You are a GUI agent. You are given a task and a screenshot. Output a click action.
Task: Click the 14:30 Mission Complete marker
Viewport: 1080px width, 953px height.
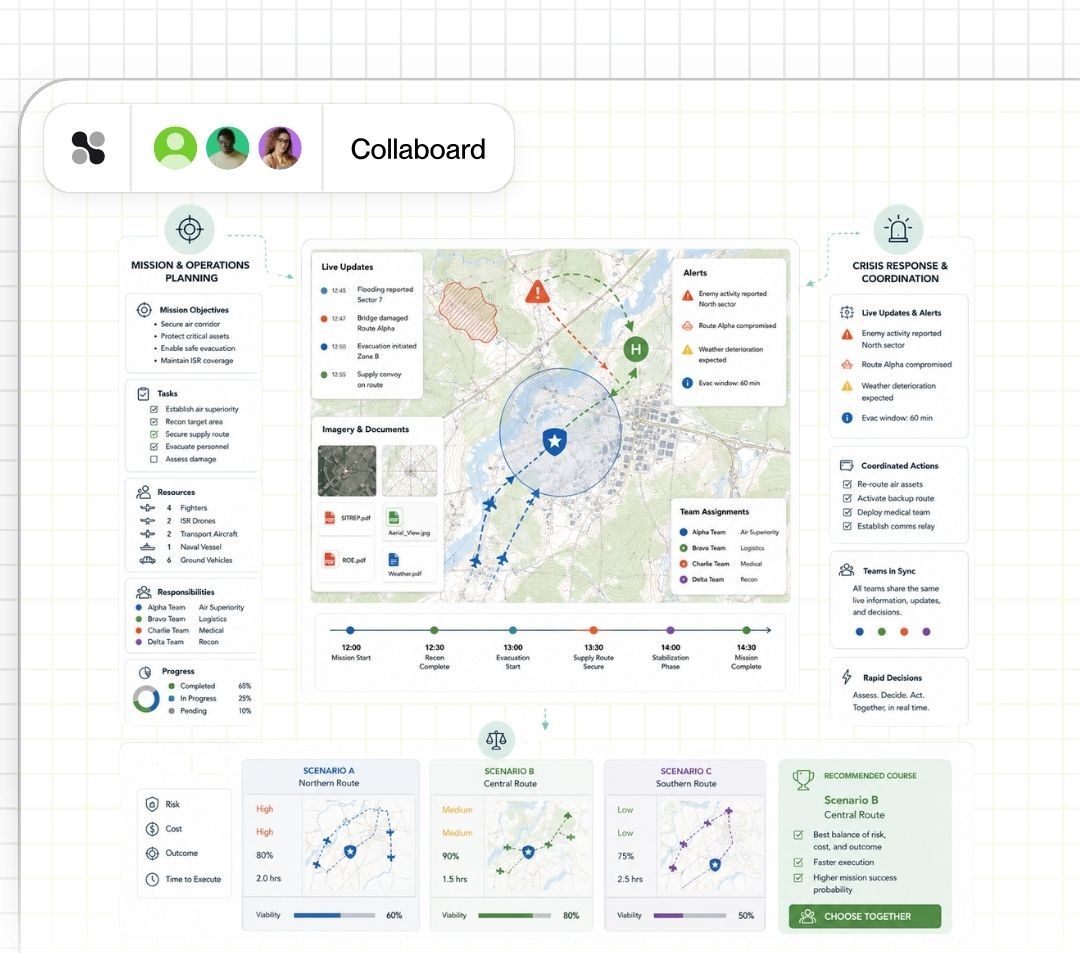[746, 630]
